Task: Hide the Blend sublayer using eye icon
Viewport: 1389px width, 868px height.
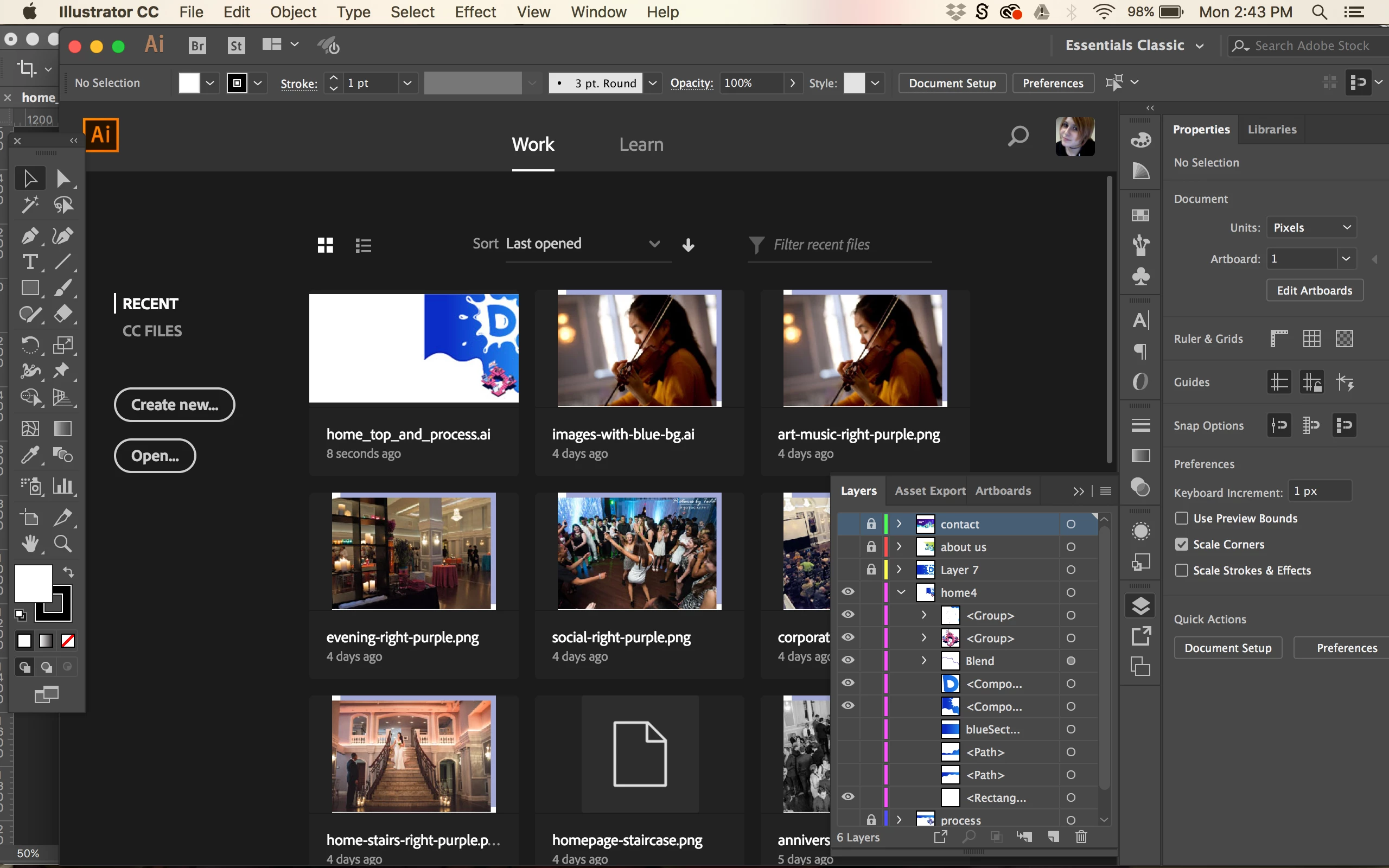Action: point(848,660)
